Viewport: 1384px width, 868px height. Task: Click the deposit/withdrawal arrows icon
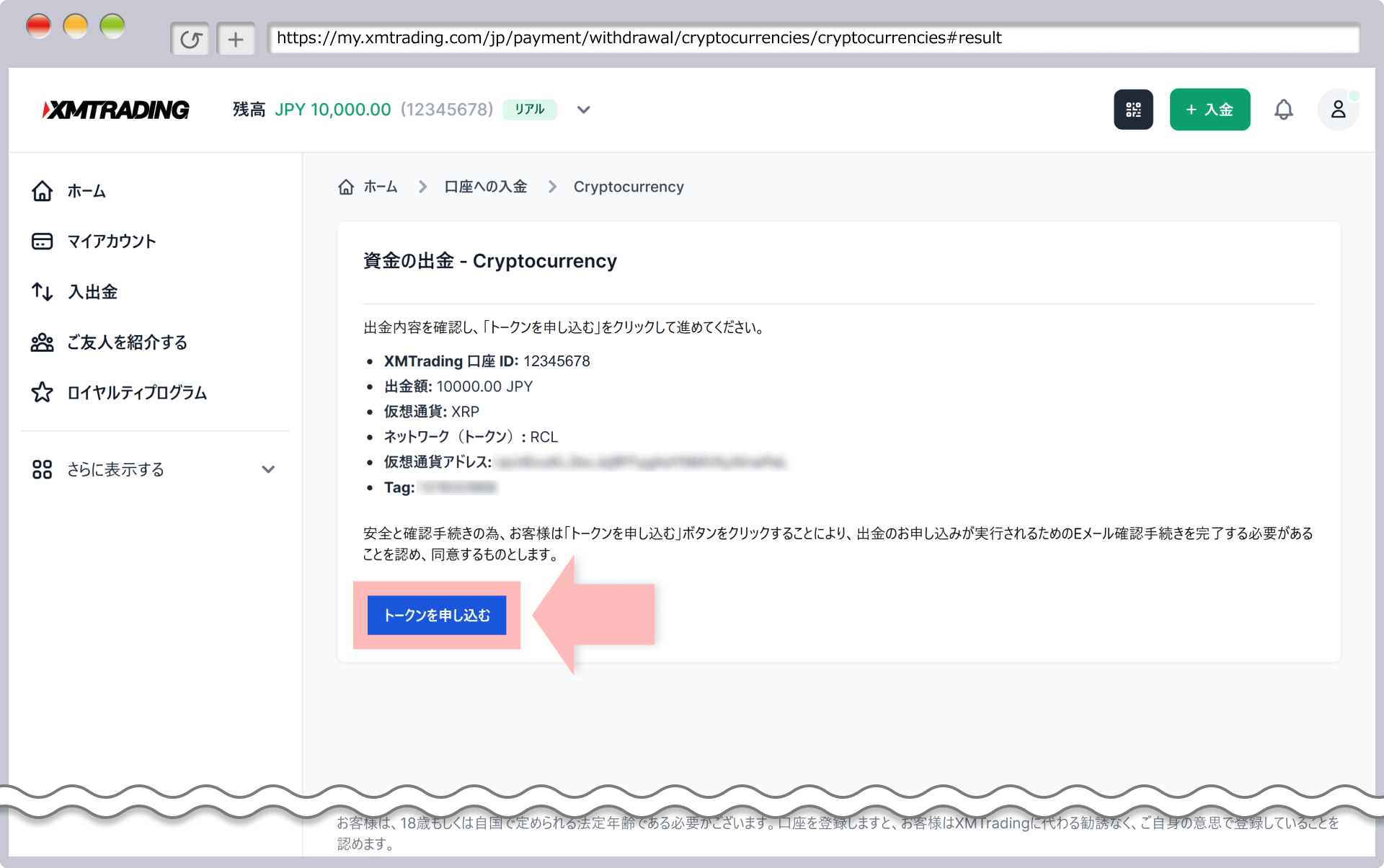pyautogui.click(x=42, y=292)
